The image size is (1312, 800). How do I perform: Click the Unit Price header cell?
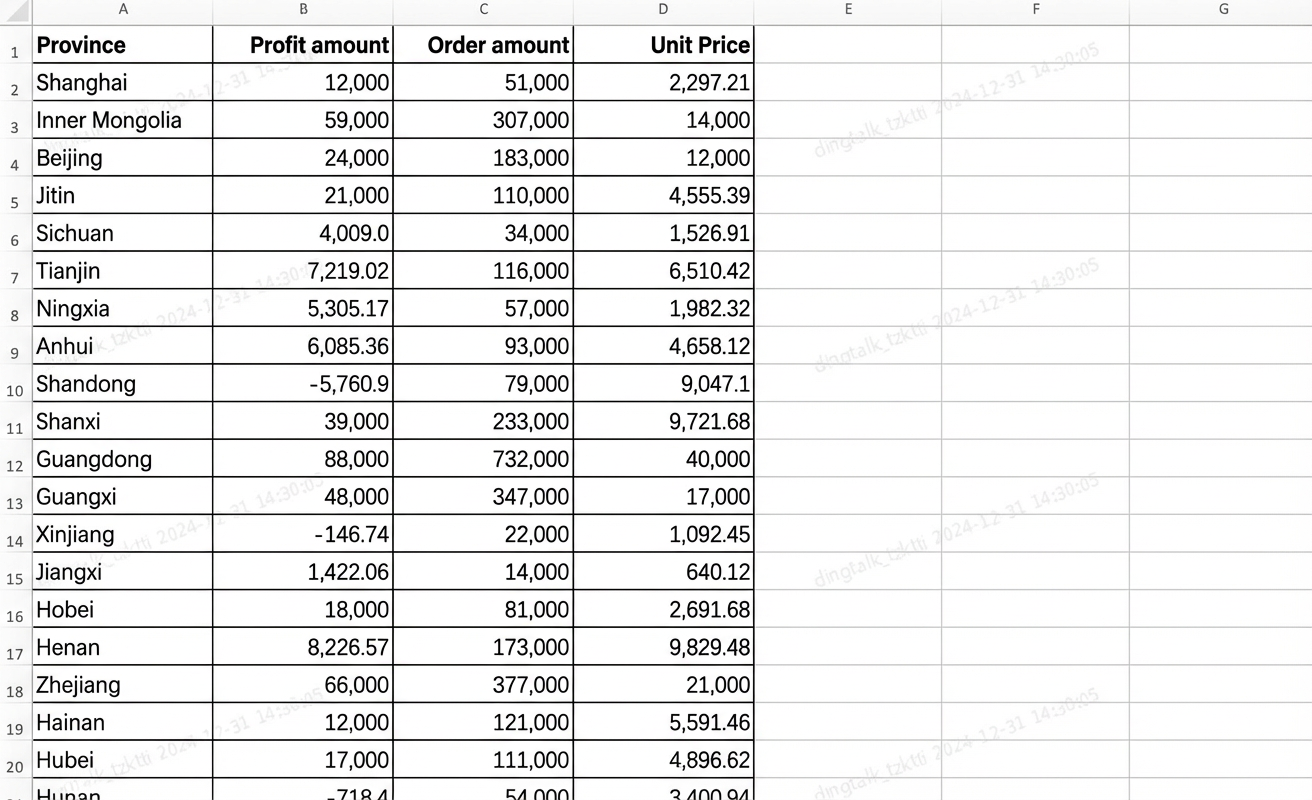point(664,45)
